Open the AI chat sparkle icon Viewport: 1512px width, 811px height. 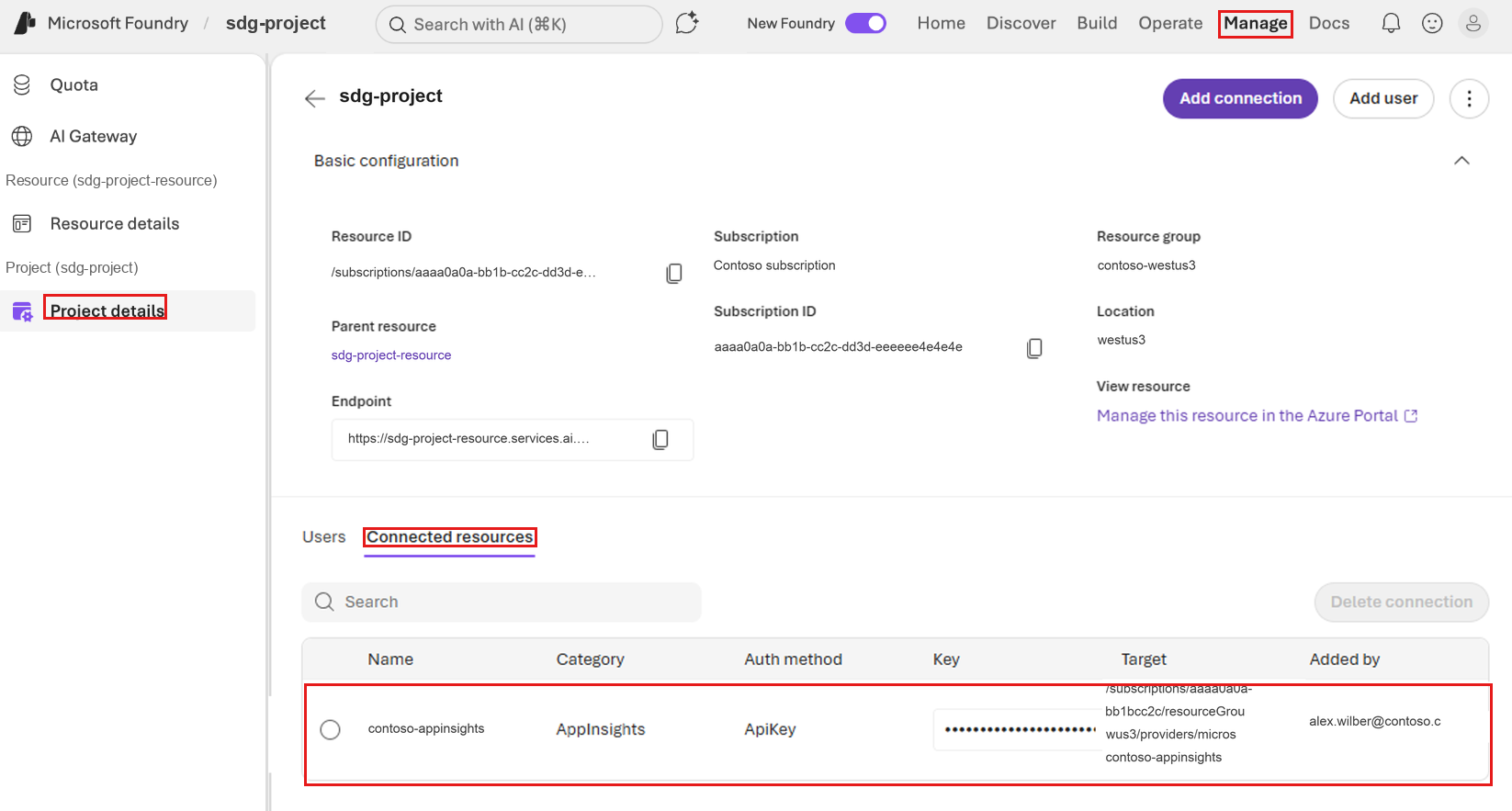[x=687, y=23]
